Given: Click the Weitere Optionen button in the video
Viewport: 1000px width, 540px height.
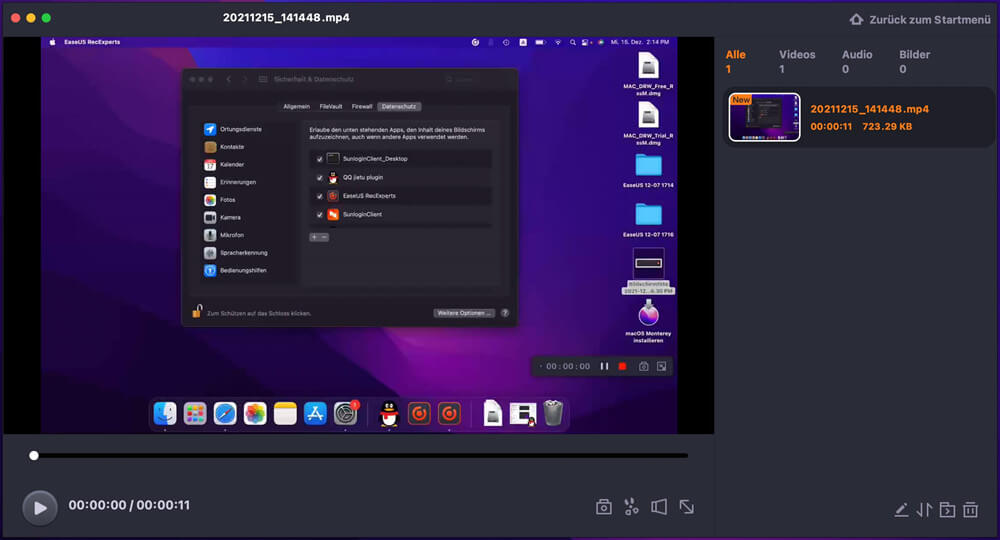Looking at the screenshot, I should [464, 313].
